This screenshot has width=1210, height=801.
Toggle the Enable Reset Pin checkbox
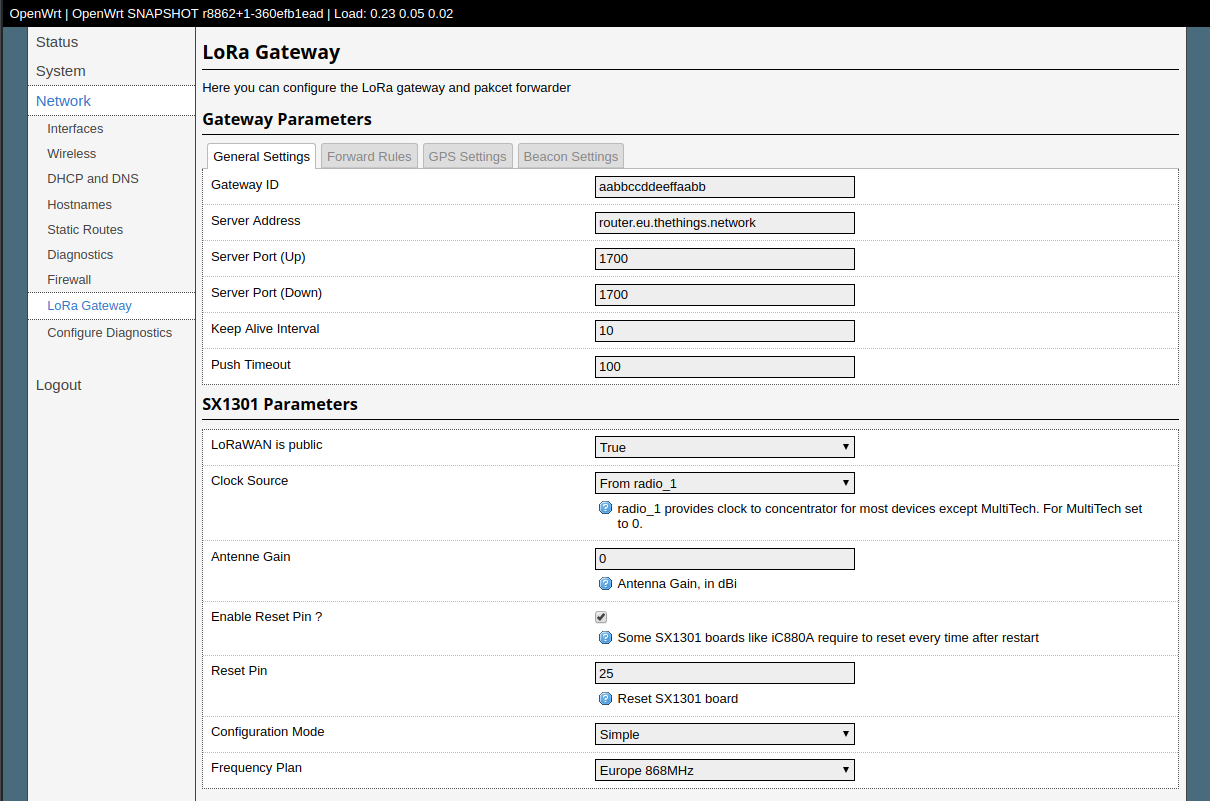coord(601,617)
